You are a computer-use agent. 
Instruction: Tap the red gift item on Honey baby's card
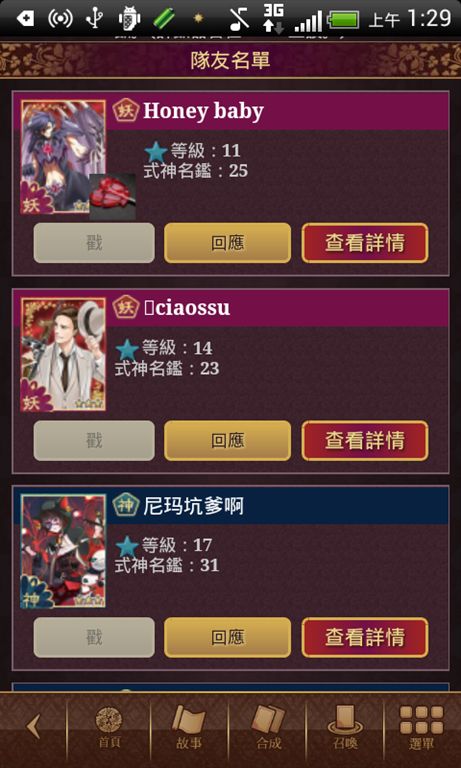112,197
